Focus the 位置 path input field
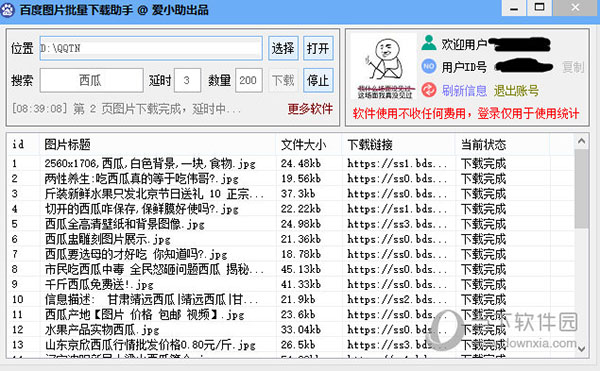The width and height of the screenshot is (600, 371). 151,48
